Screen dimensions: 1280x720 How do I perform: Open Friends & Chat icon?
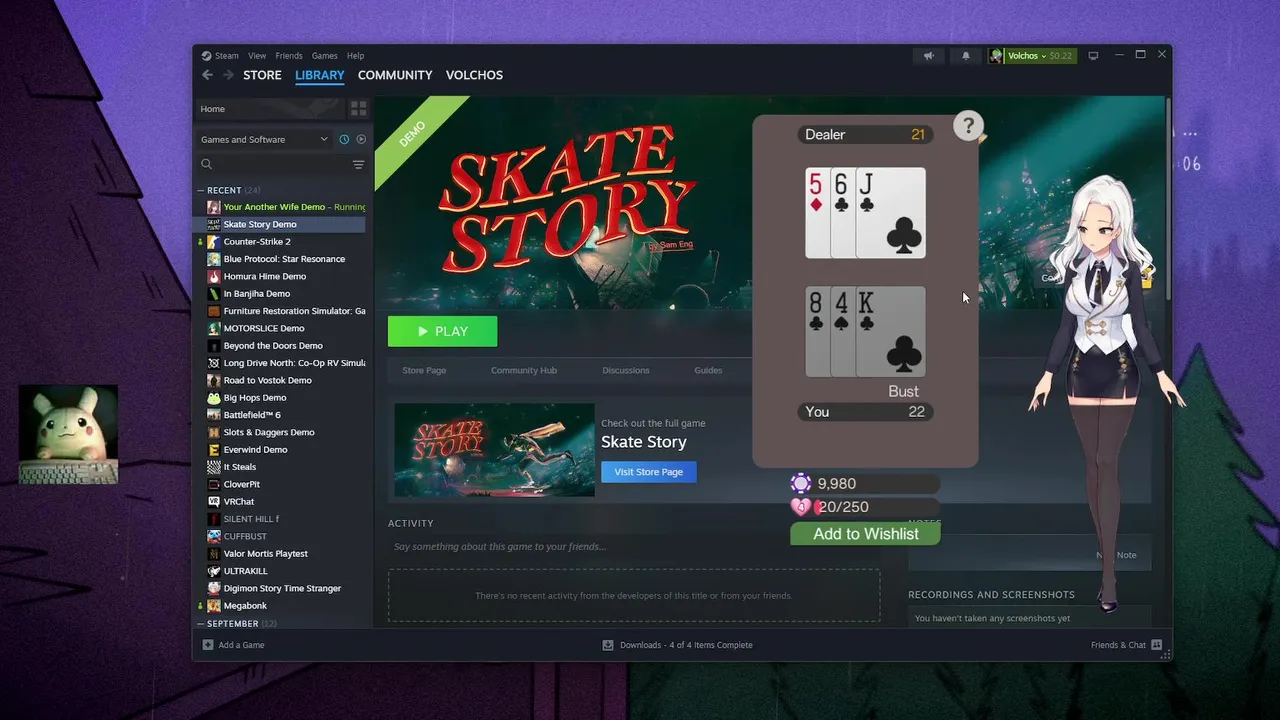tap(1156, 645)
